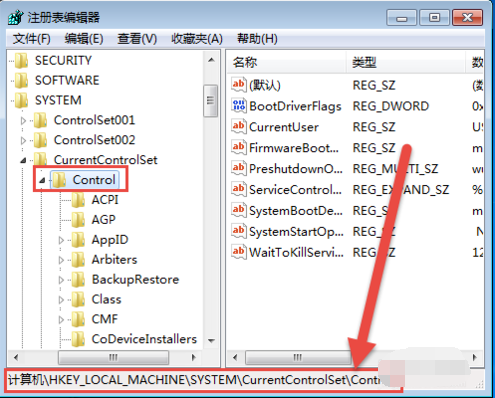The height and width of the screenshot is (398, 495).
Task: Collapse the CurrentControlSet key
Action: (23, 161)
